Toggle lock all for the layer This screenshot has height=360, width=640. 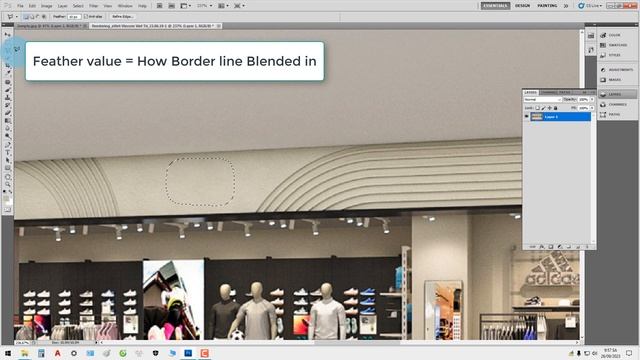click(556, 108)
